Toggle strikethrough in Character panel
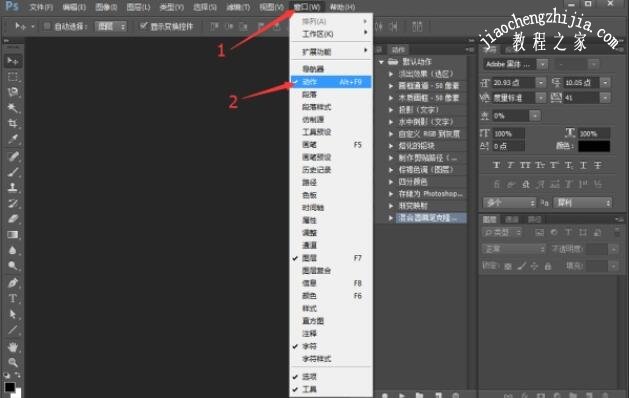The image size is (630, 398). tap(597, 165)
